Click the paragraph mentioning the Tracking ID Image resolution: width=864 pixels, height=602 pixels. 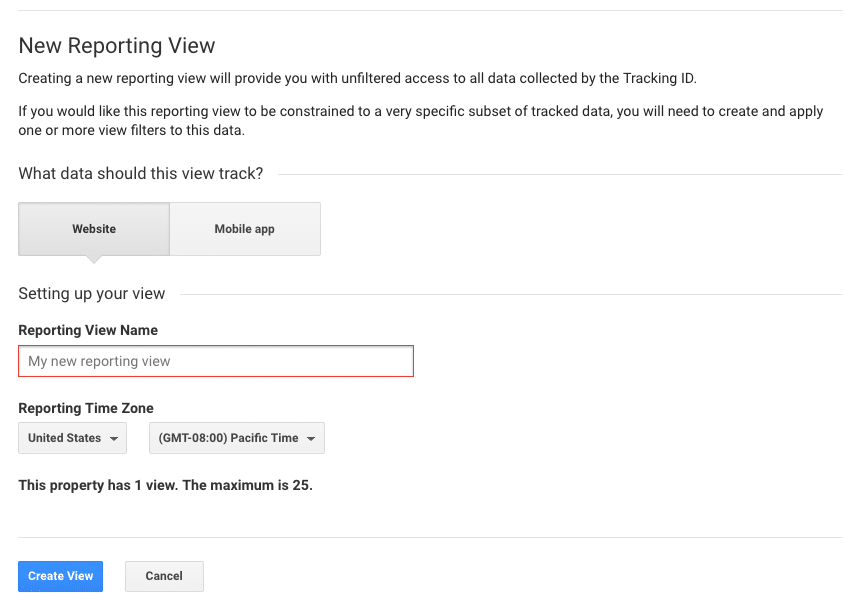pyautogui.click(x=357, y=78)
